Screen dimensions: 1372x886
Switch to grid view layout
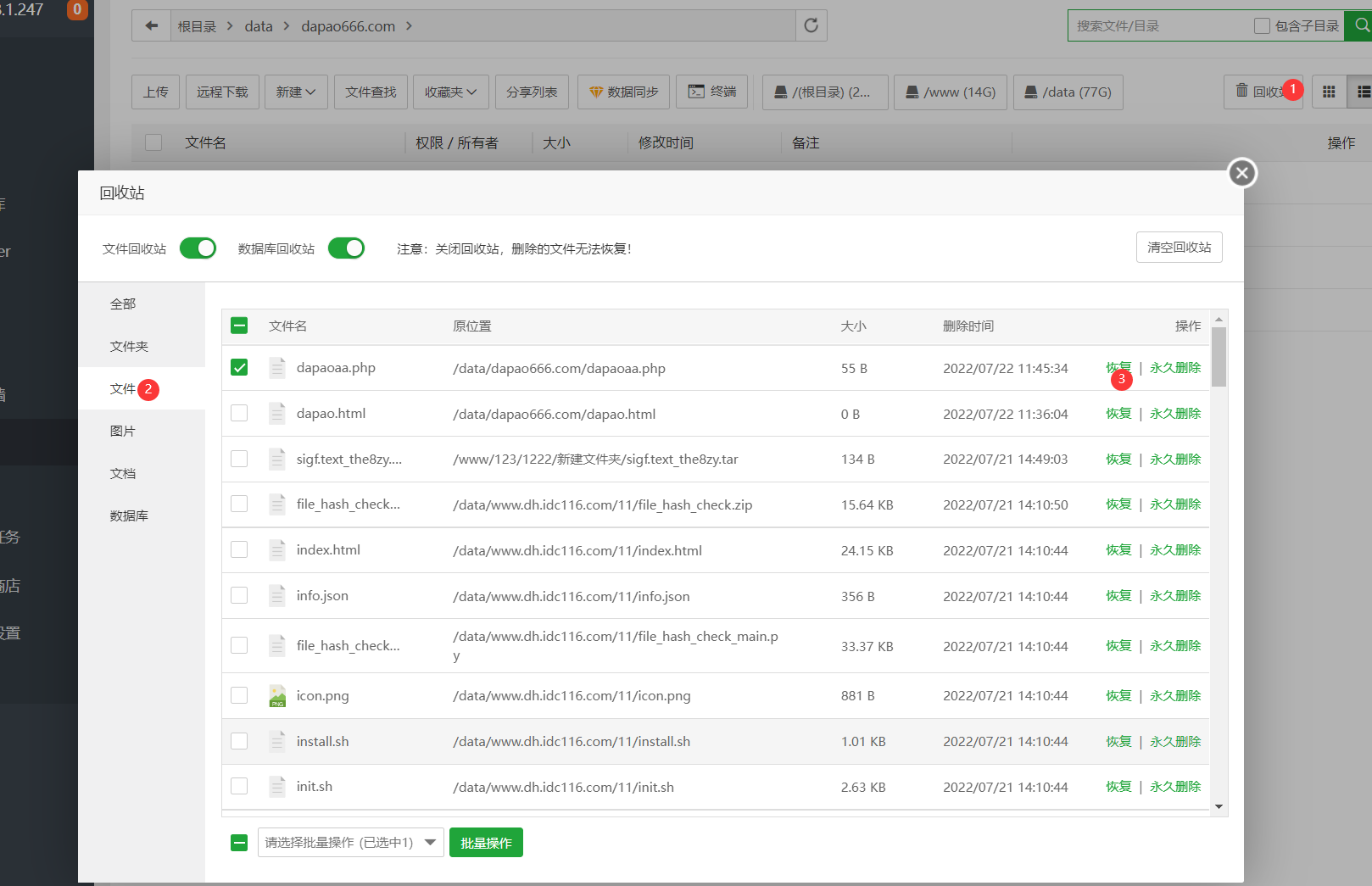1329,92
